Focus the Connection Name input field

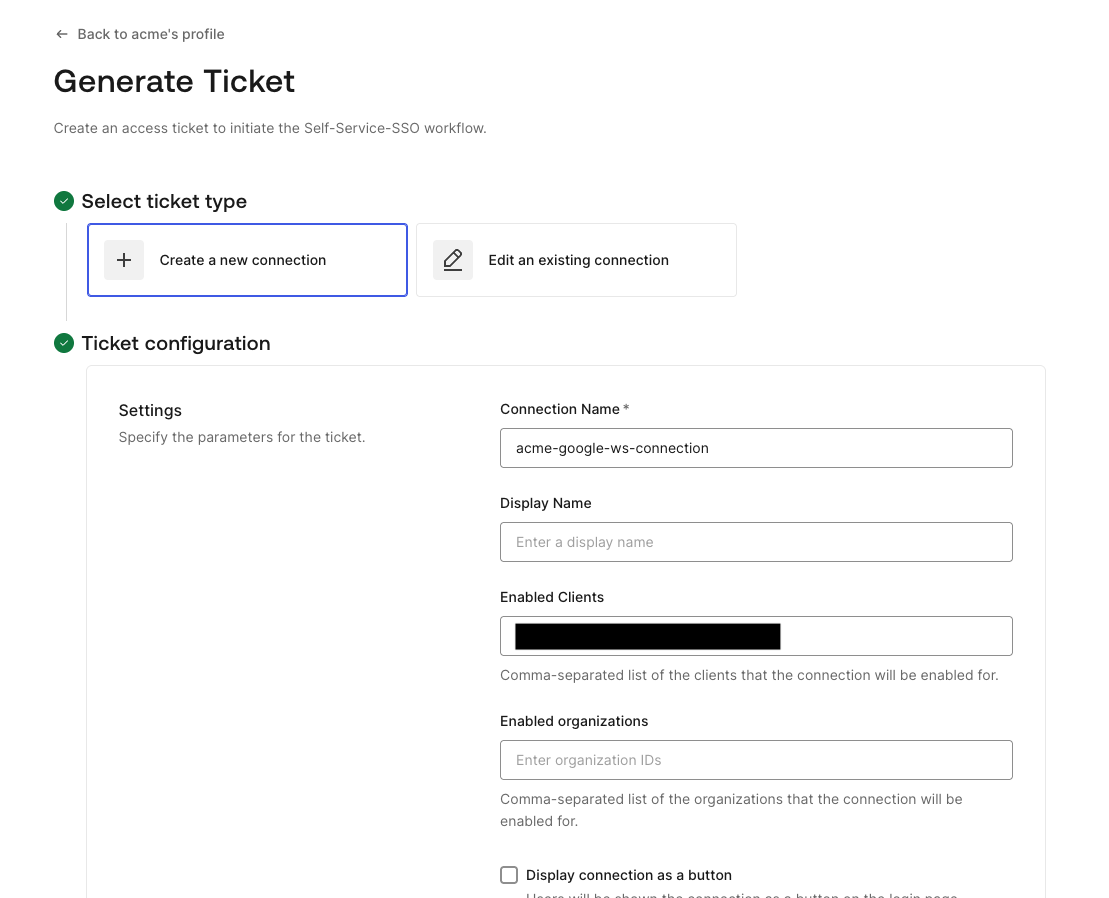756,448
